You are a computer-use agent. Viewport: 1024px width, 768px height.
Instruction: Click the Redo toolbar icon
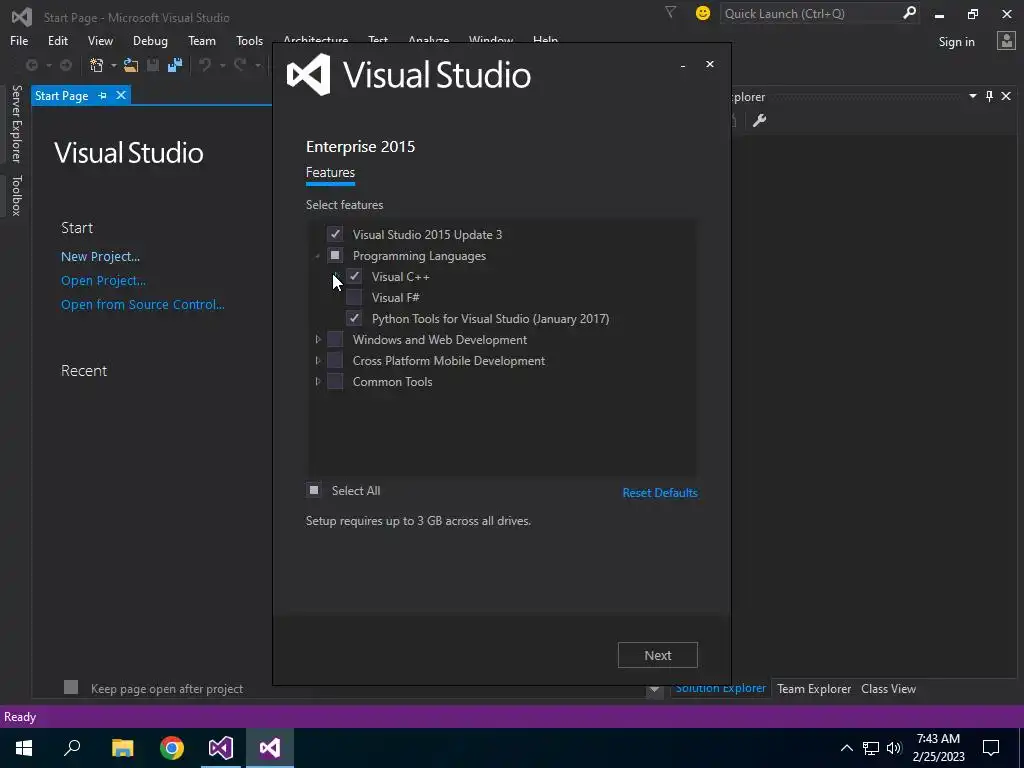click(240, 65)
